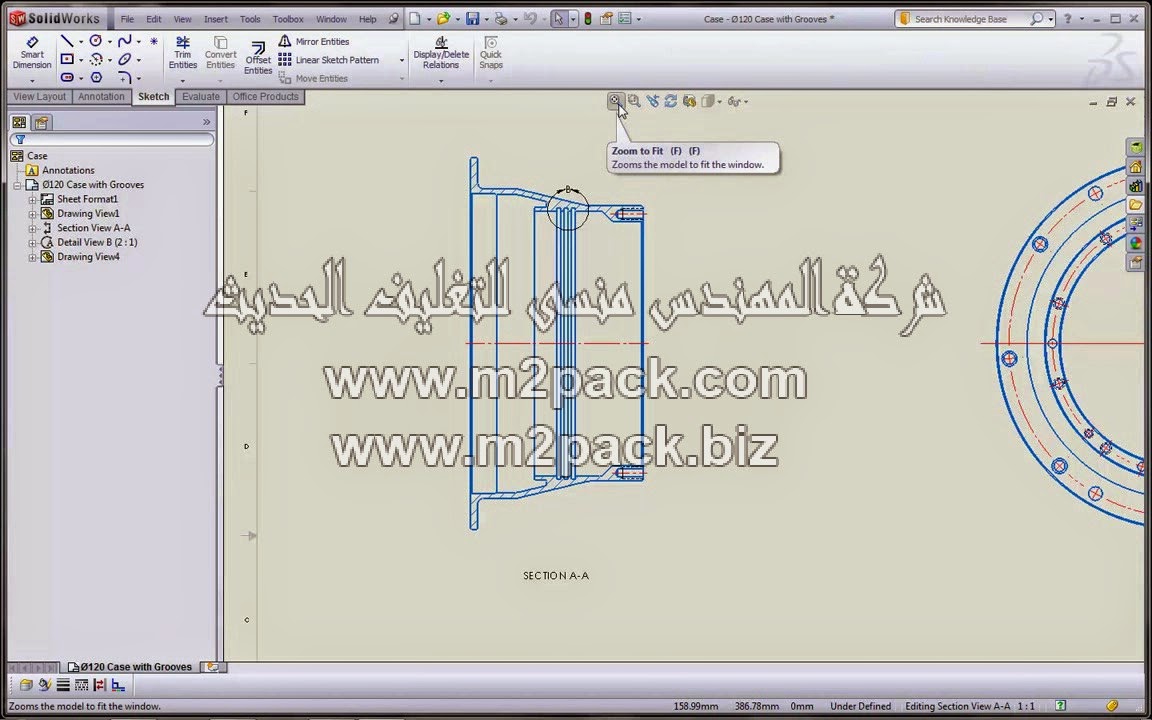Click the Add Sheet tab icon
This screenshot has height=720, width=1152.
tap(212, 667)
